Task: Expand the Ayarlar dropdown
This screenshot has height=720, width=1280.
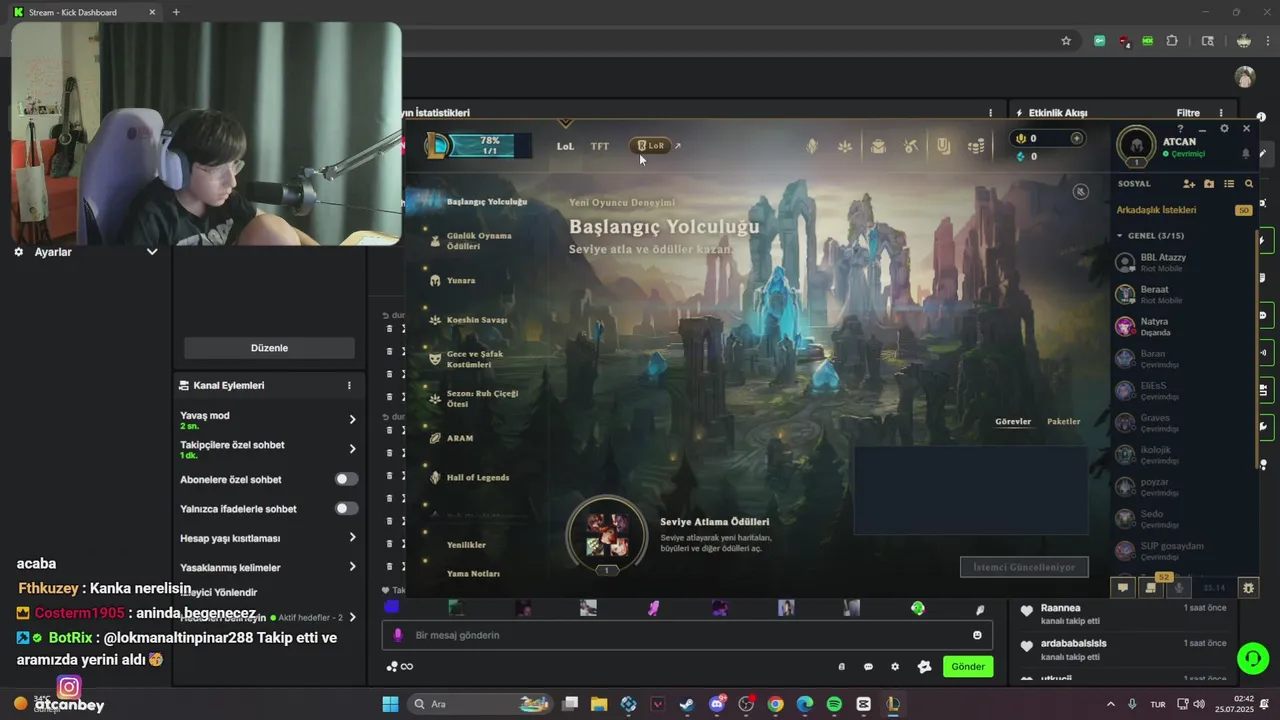Action: tap(152, 252)
